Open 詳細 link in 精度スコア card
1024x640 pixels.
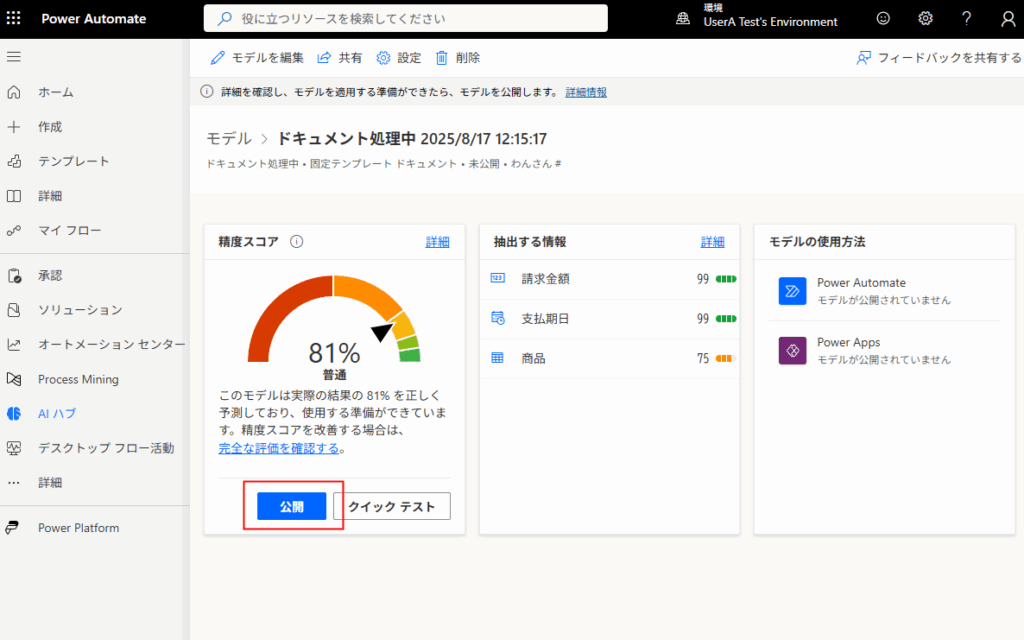[x=438, y=242]
